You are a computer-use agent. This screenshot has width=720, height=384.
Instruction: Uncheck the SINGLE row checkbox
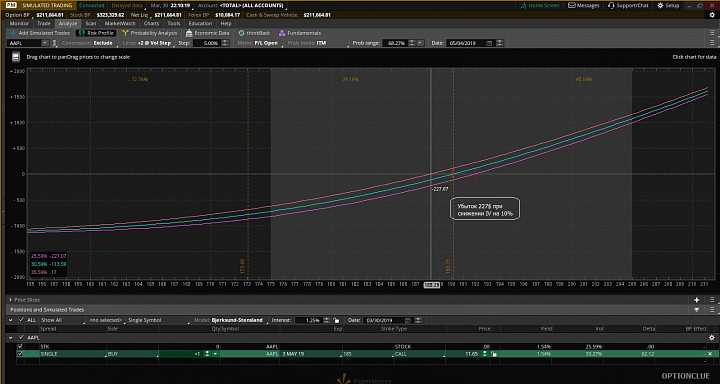pos(20,354)
